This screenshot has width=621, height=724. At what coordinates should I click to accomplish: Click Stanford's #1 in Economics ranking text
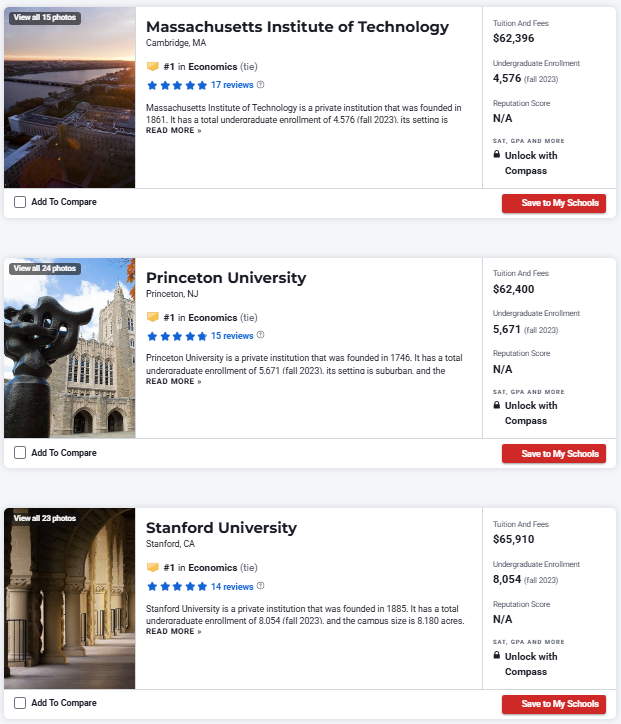(210, 567)
